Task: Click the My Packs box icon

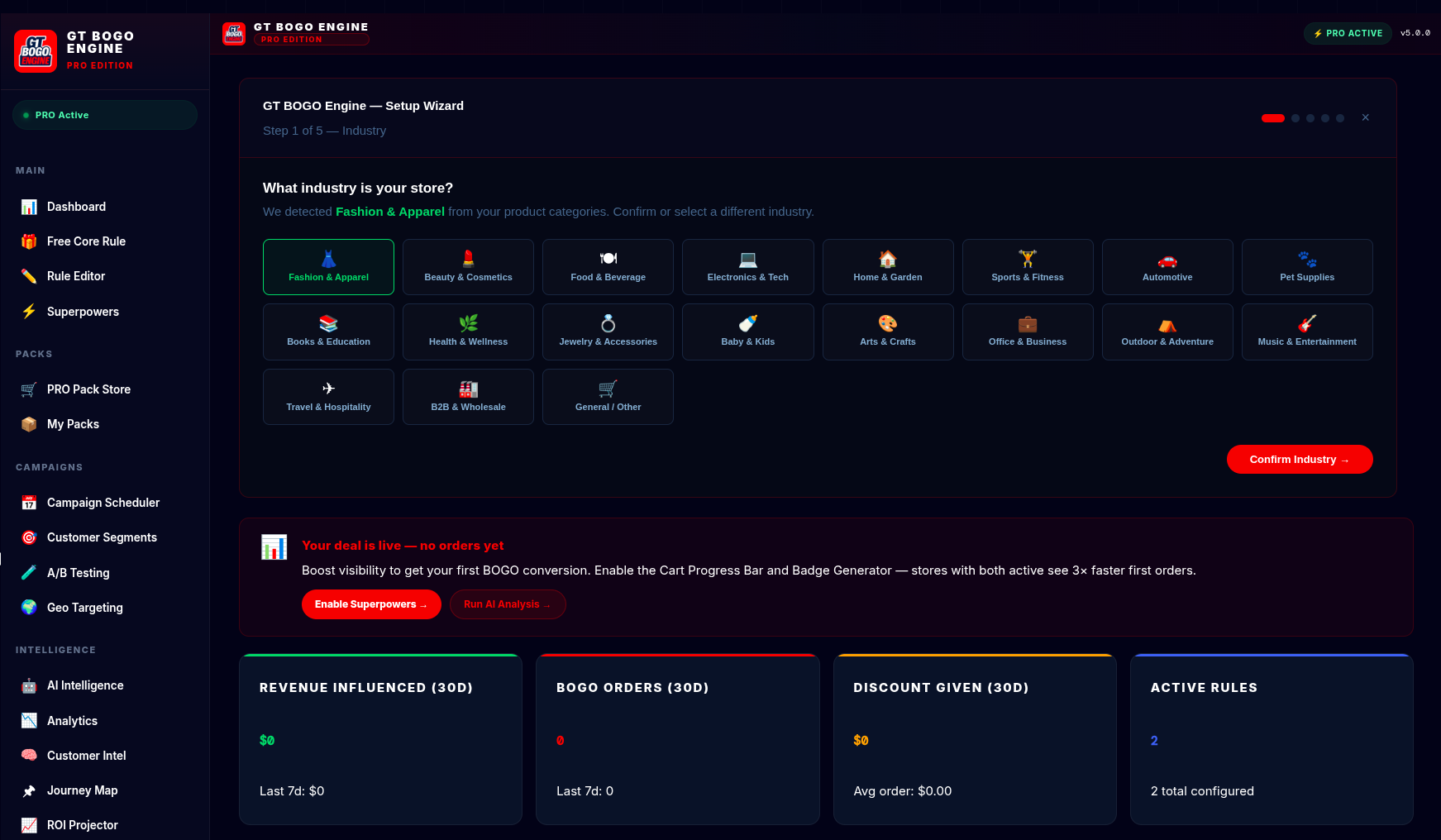Action: tap(29, 424)
